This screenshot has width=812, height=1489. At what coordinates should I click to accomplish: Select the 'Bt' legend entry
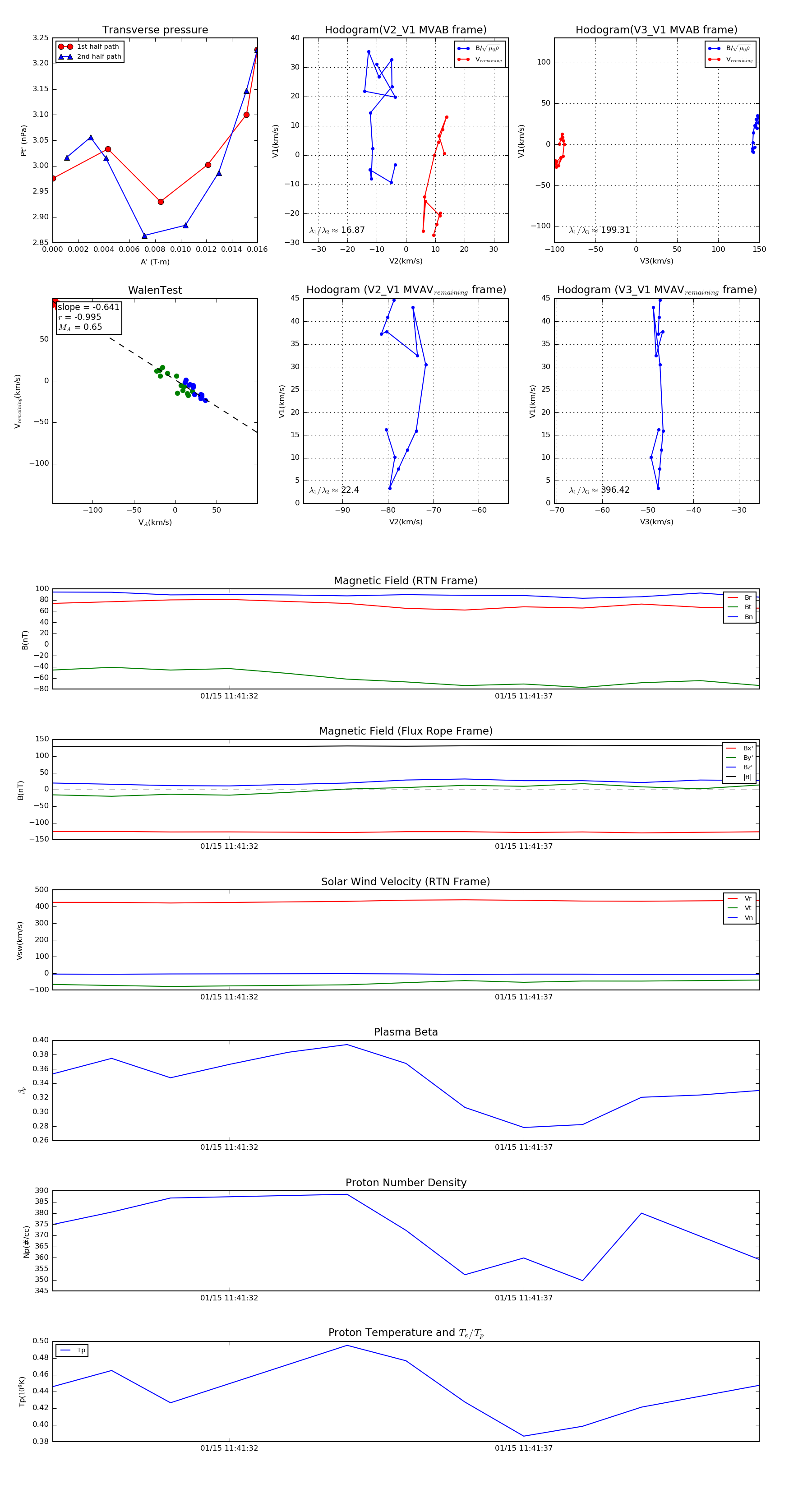coord(740,607)
